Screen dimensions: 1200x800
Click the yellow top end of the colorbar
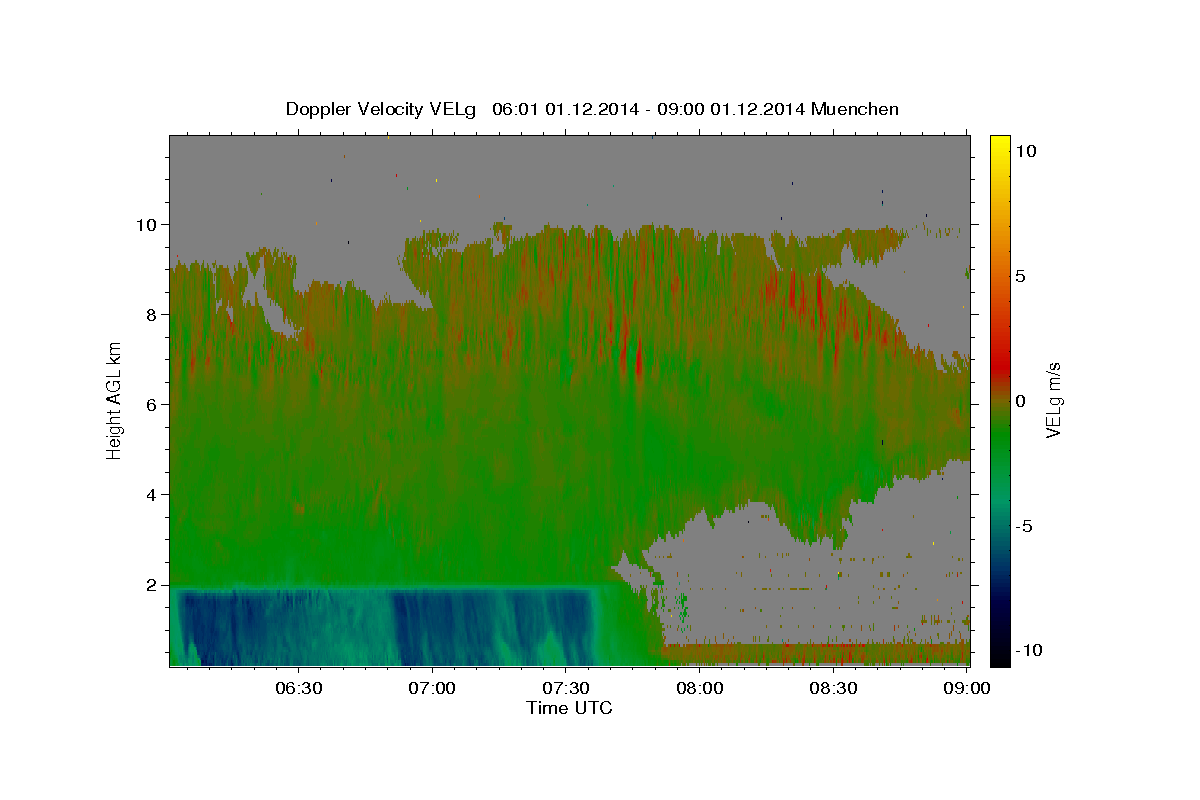(999, 146)
